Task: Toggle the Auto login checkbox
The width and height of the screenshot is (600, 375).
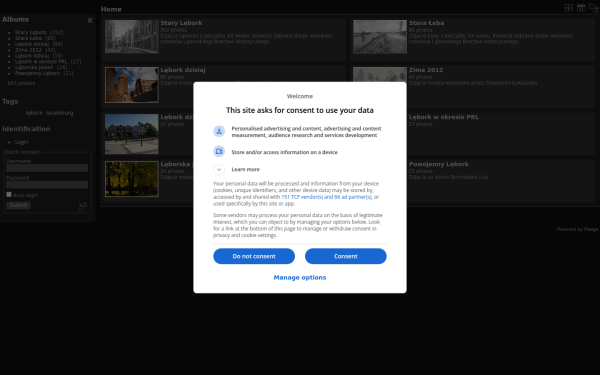Action: click(x=9, y=194)
